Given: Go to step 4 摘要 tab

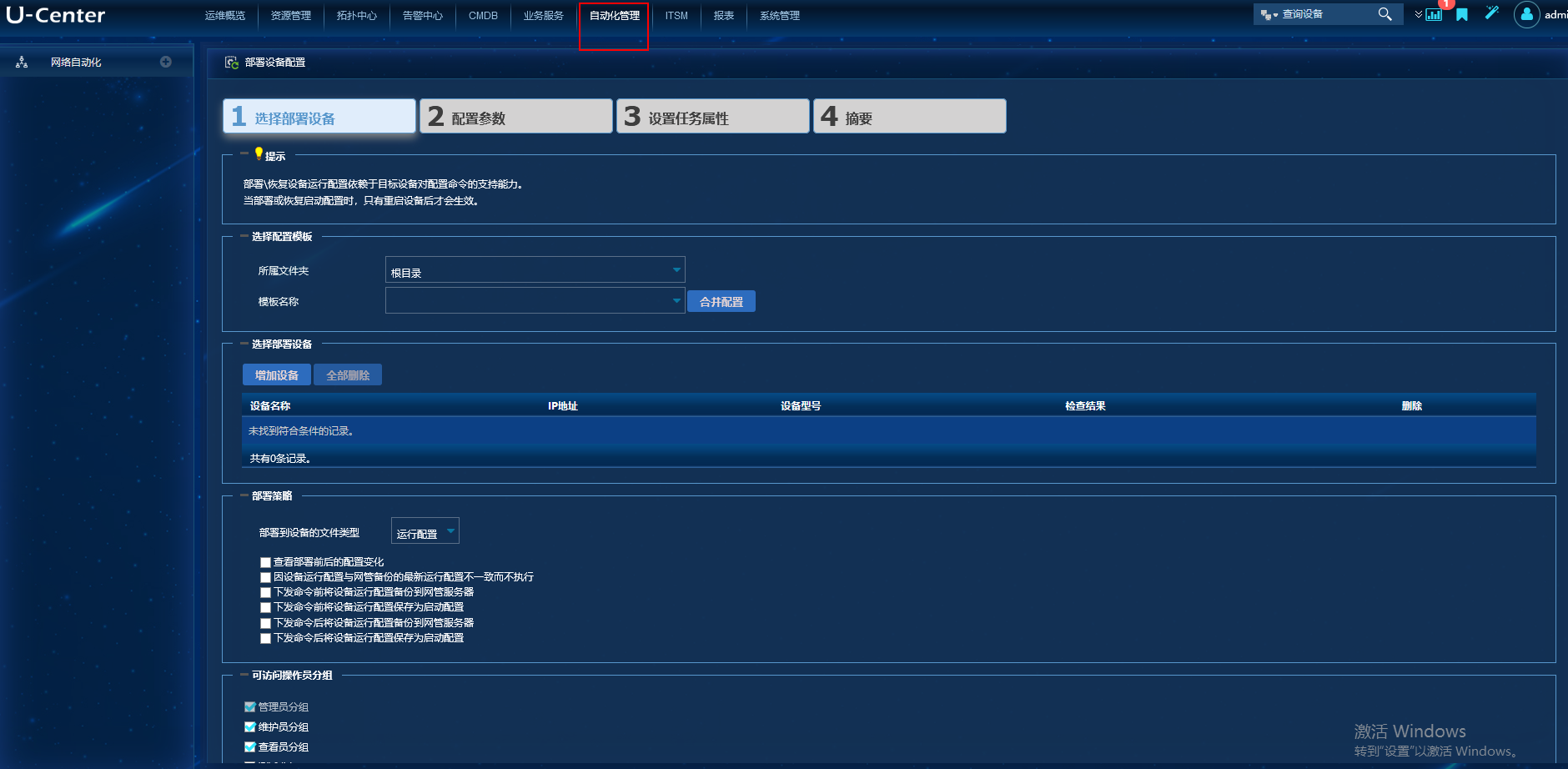Looking at the screenshot, I should tap(910, 116).
